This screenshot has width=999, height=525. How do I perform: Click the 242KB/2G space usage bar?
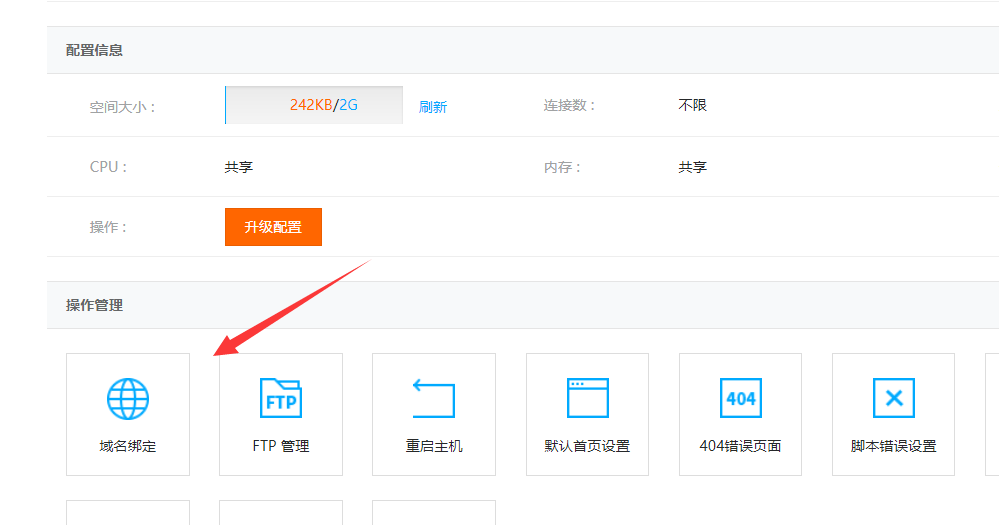click(x=314, y=105)
